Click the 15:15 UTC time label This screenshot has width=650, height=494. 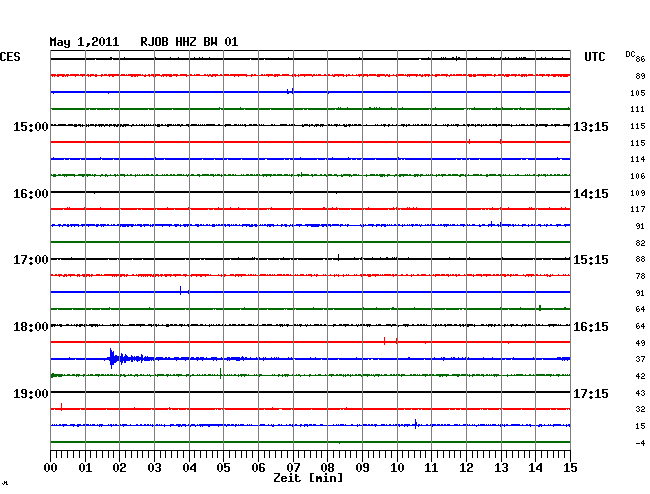(x=591, y=260)
